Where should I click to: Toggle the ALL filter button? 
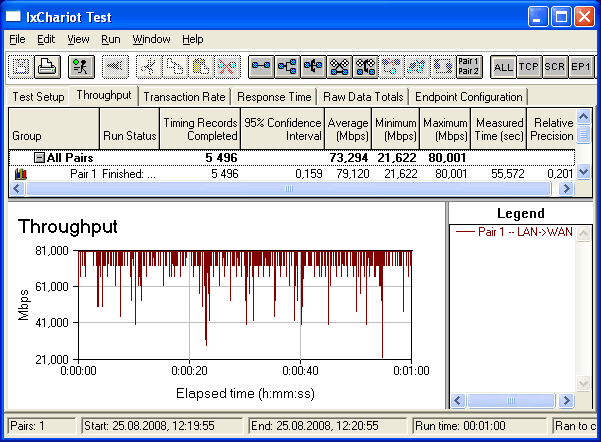(503, 67)
